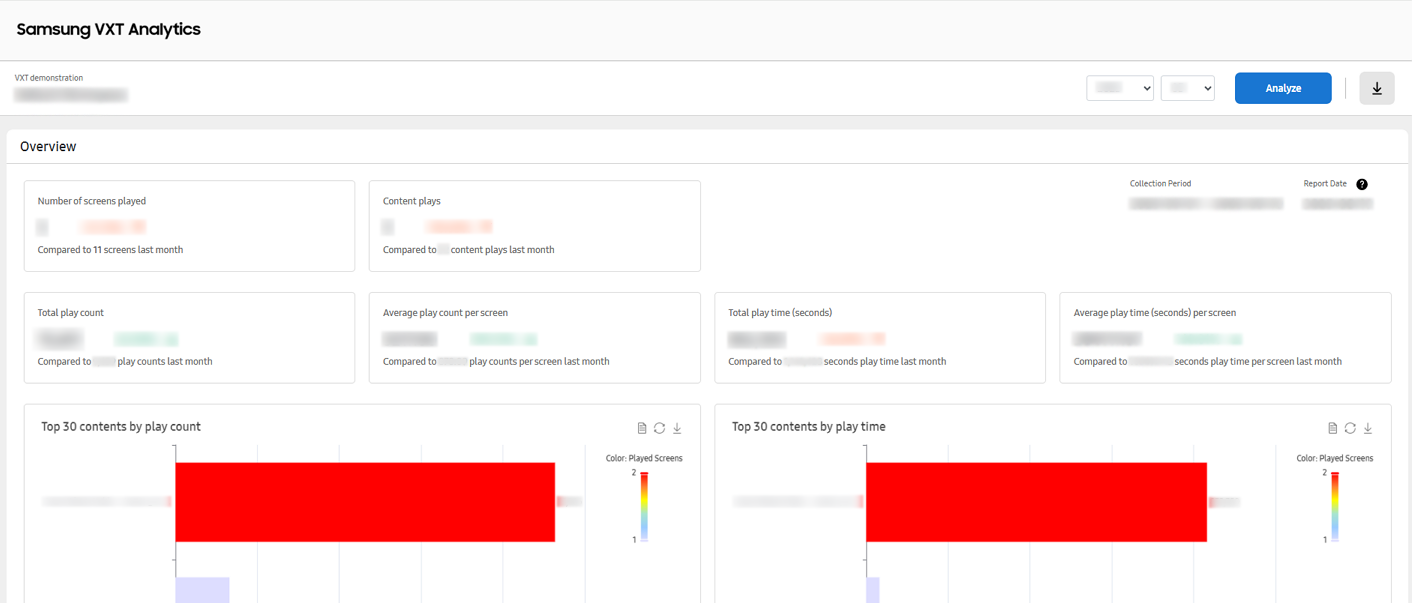Click the red bar in play time chart
Viewport: 1412px width, 603px height.
(1036, 502)
